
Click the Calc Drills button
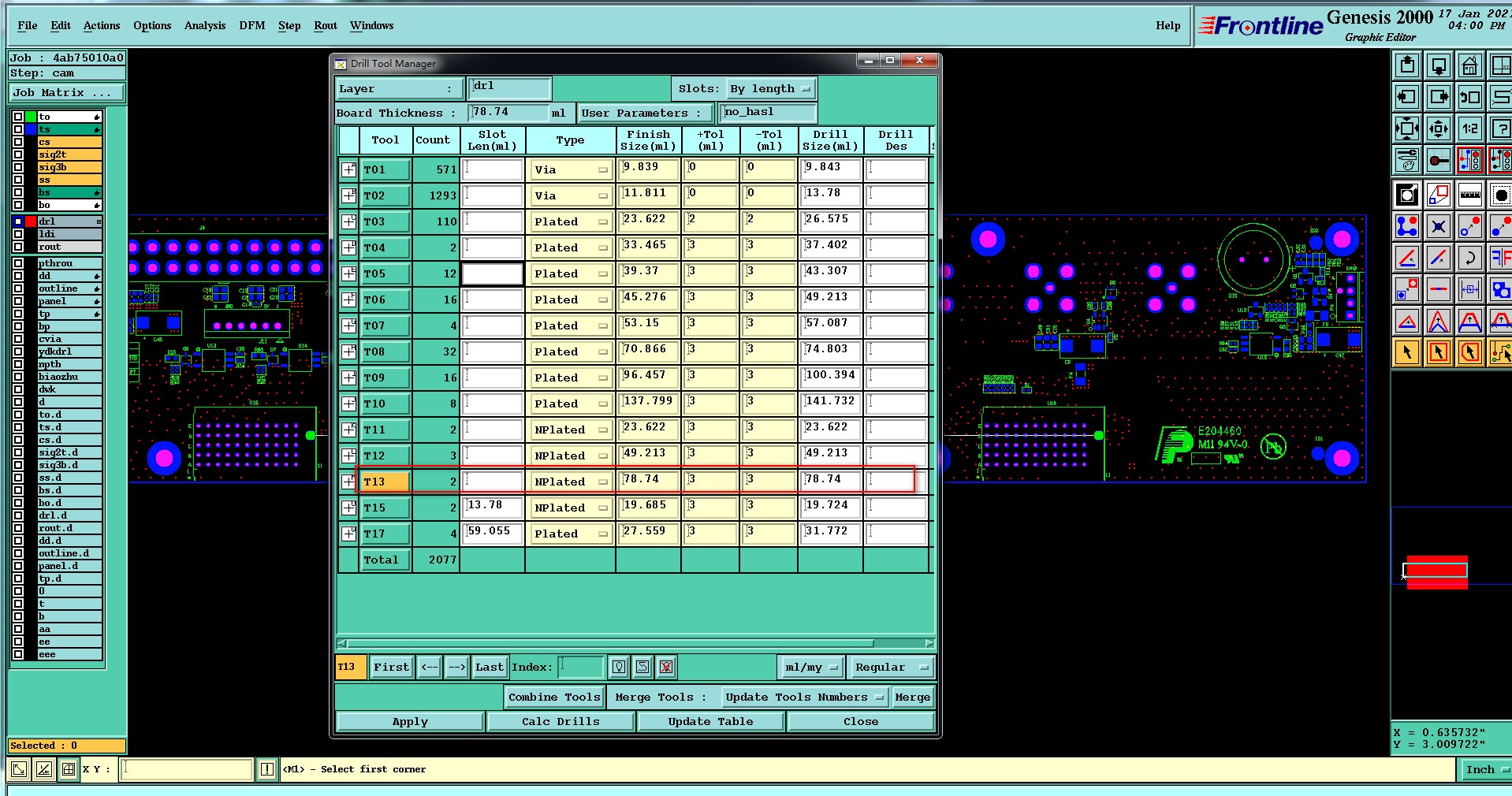560,721
